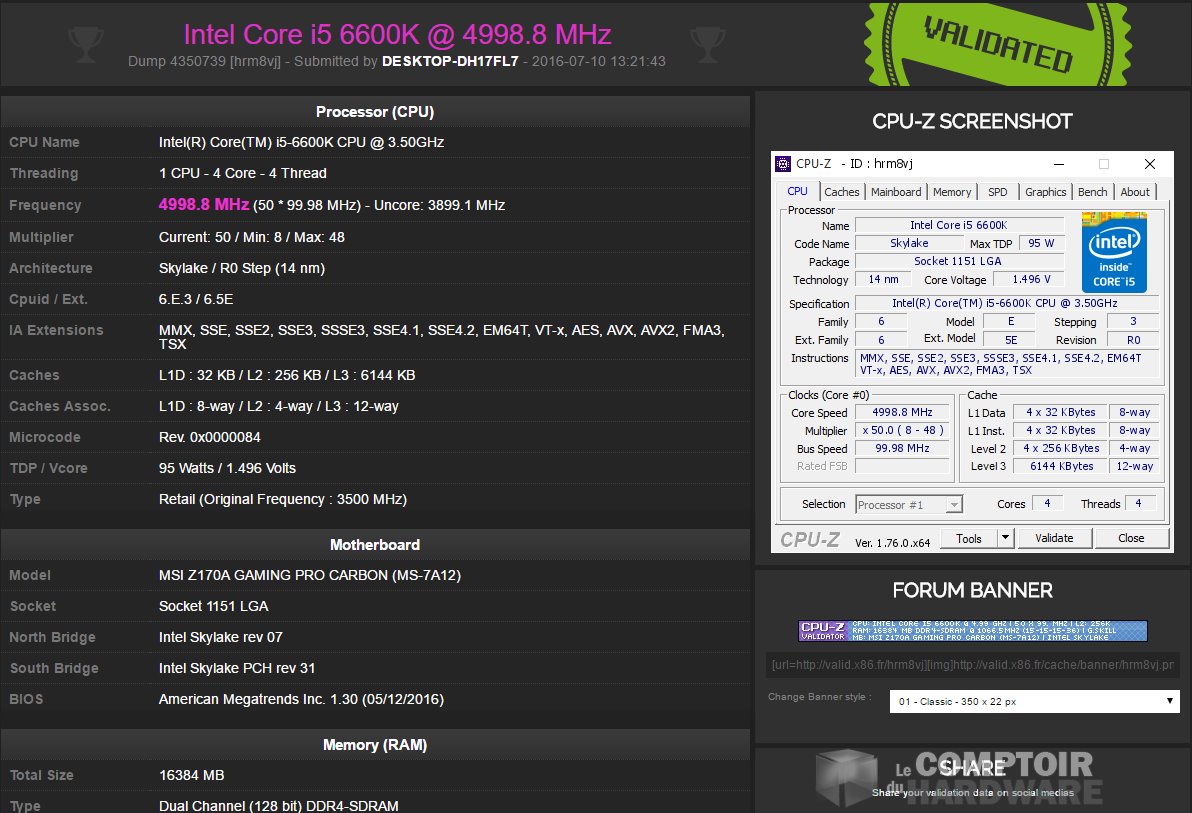
Task: Click the CPU-Z app icon in screenshot title bar
Action: (x=782, y=164)
